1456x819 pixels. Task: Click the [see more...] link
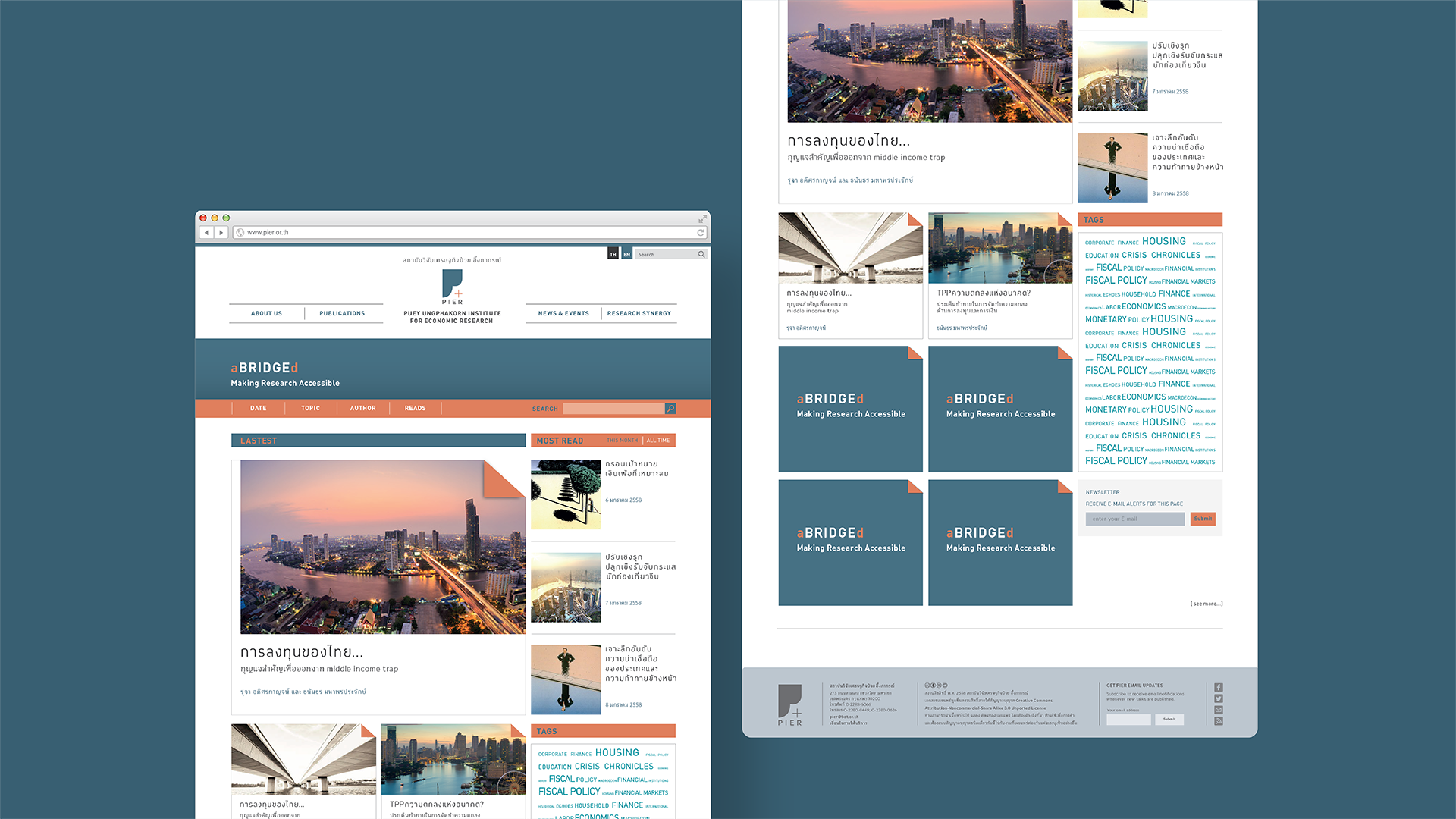pyautogui.click(x=1206, y=604)
